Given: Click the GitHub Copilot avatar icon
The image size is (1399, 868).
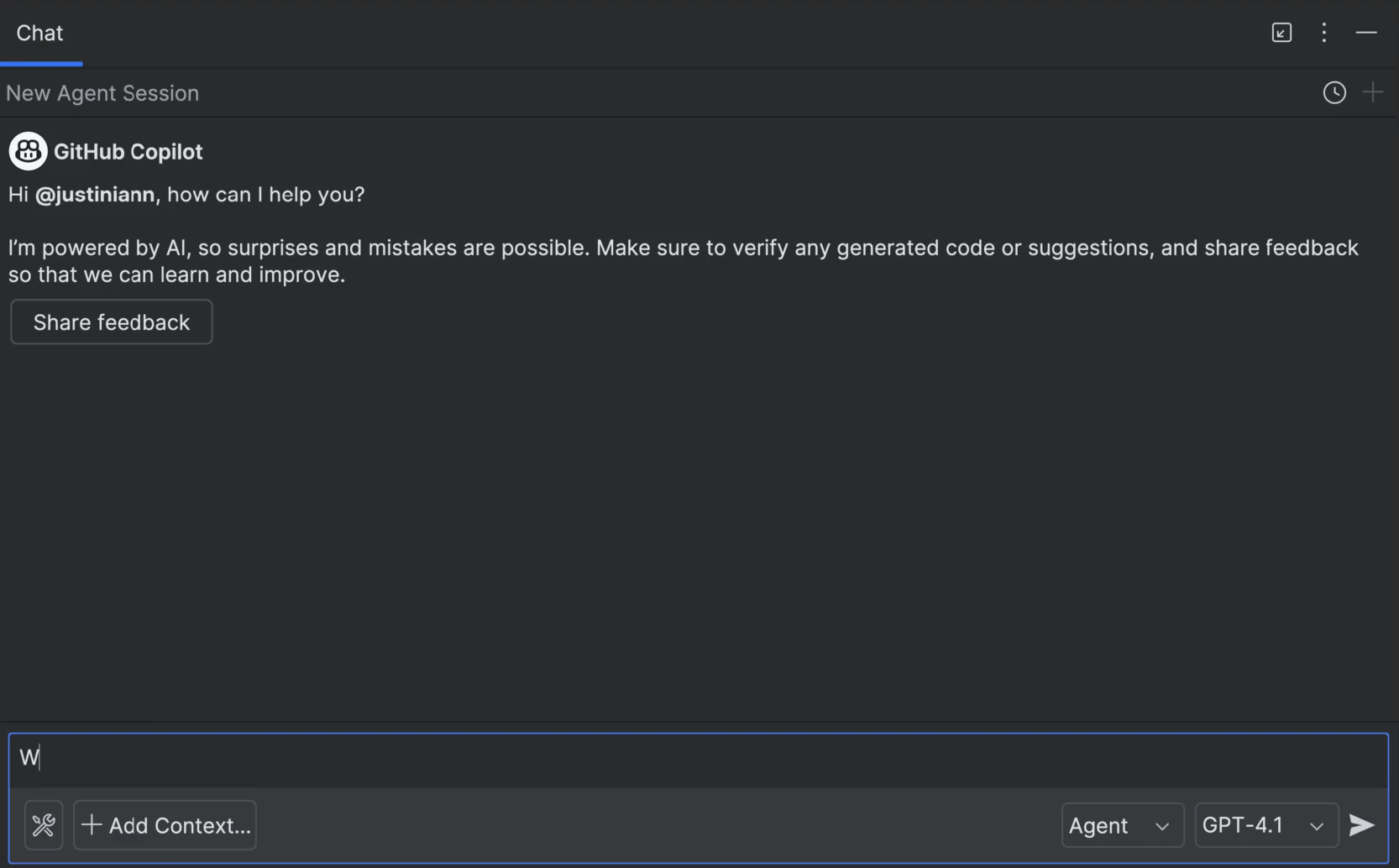Looking at the screenshot, I should coord(28,151).
